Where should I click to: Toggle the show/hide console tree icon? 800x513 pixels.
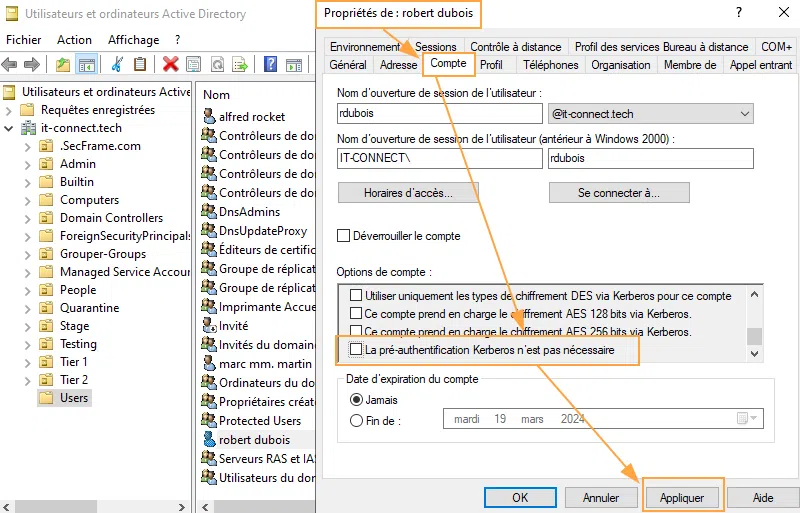pyautogui.click(x=86, y=64)
